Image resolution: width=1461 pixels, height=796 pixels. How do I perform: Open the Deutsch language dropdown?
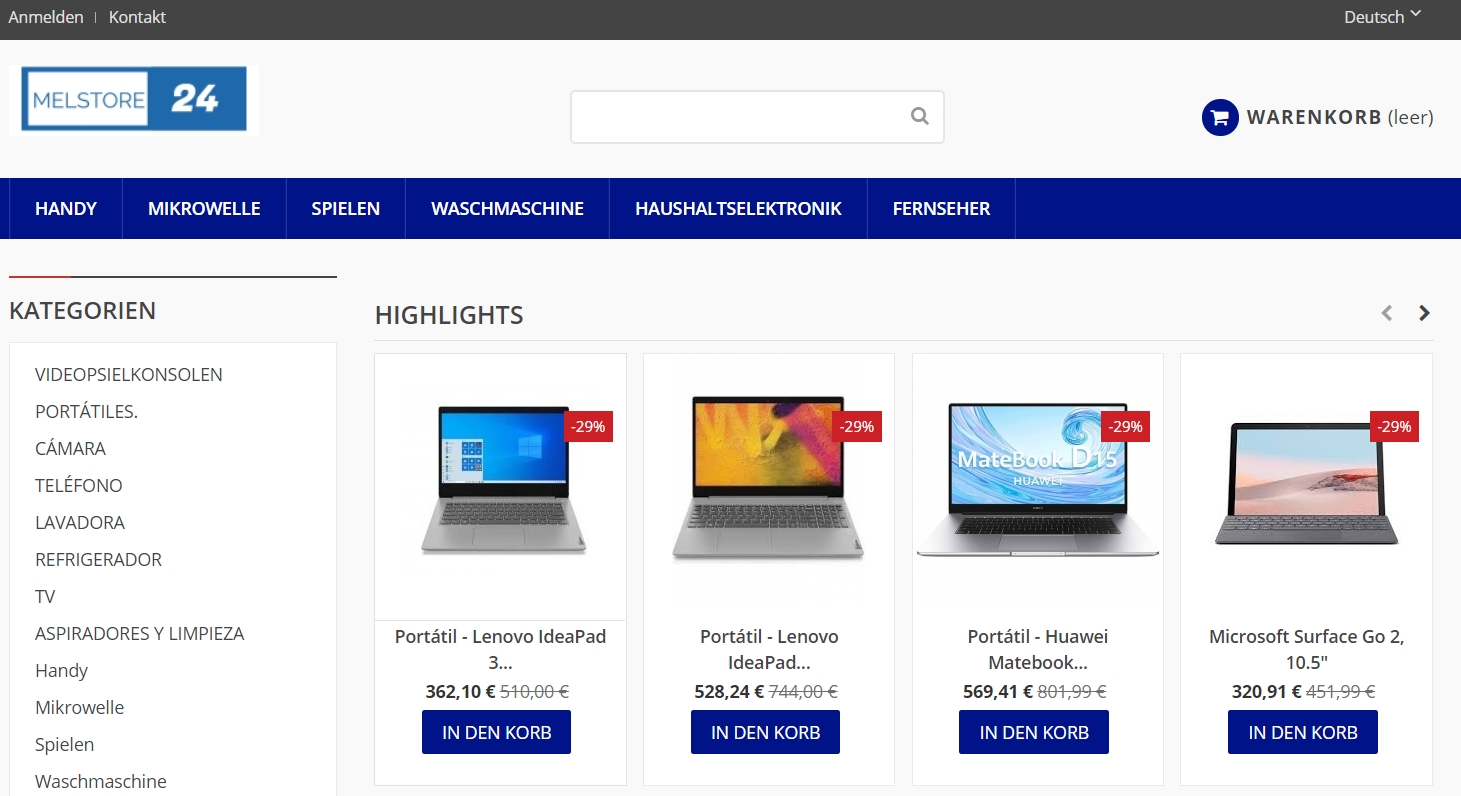(1382, 17)
